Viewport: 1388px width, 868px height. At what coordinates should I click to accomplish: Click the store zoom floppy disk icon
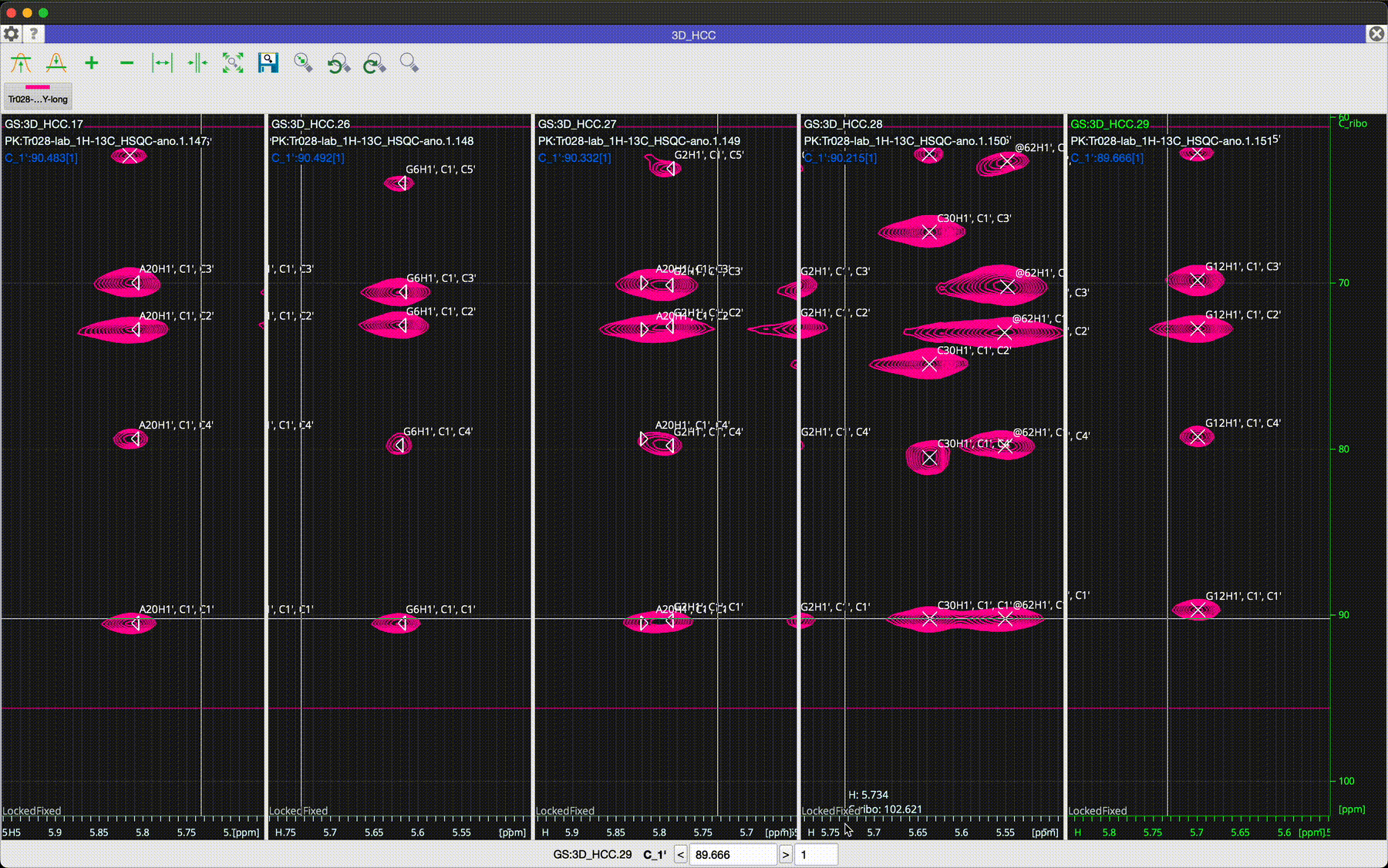point(268,63)
